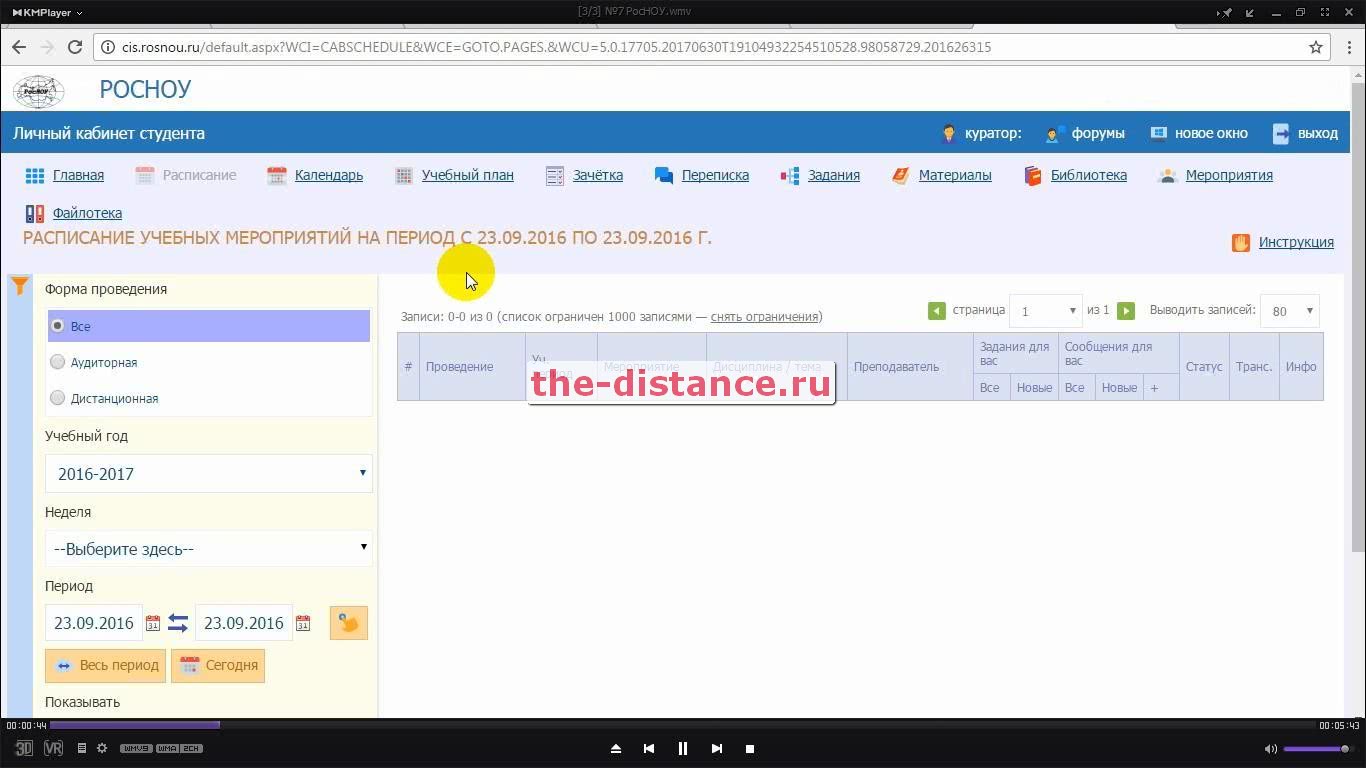Click the Главная grid icon
This screenshot has height=768, width=1366.
pos(35,175)
